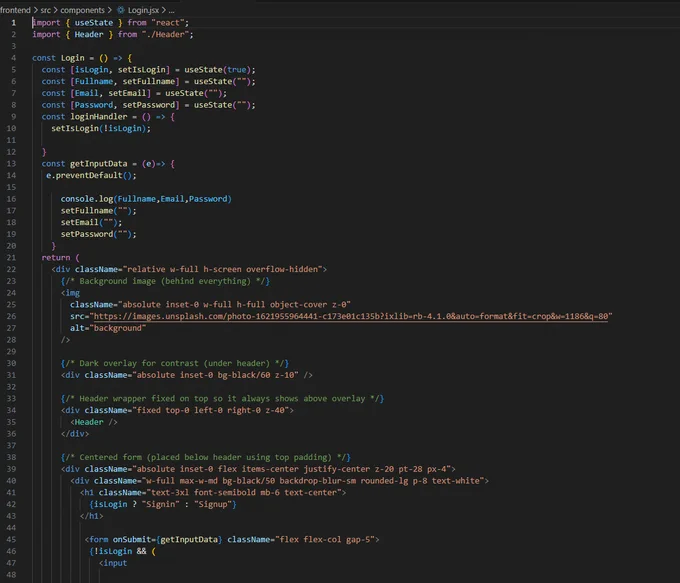Open the 'frontend' breadcrumb segment
Image resolution: width=680 pixels, height=583 pixels.
(x=15, y=10)
